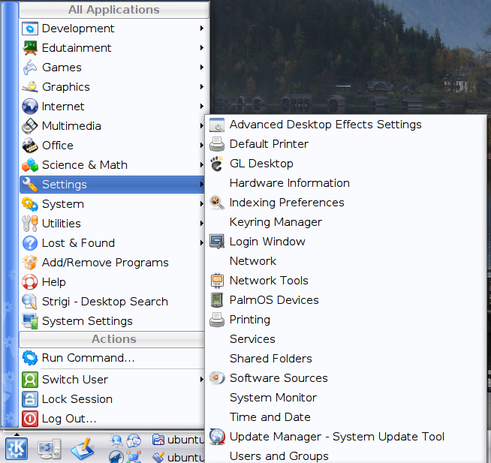Click the computer system icon in the panel

(x=49, y=449)
